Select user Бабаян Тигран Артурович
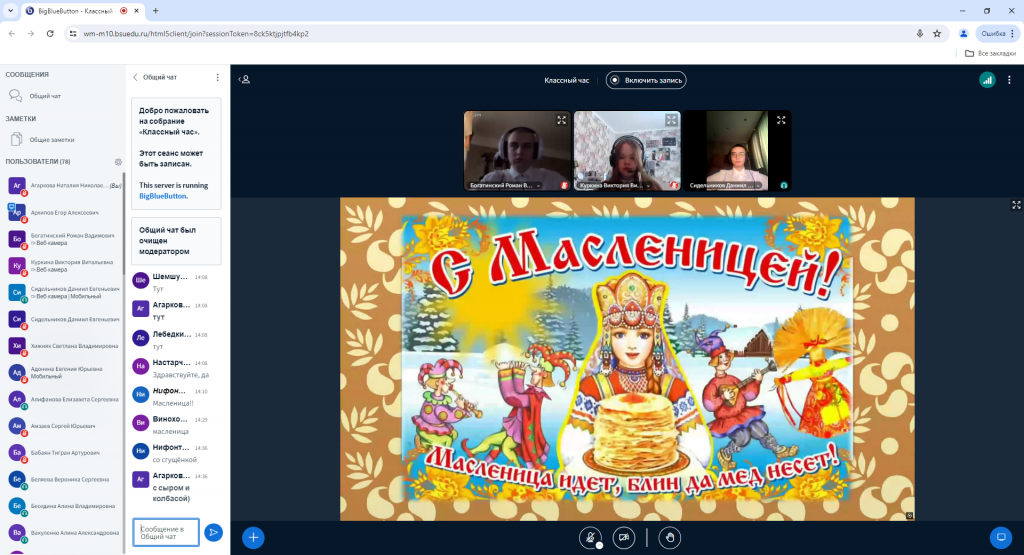This screenshot has height=555, width=1024. pyautogui.click(x=64, y=452)
